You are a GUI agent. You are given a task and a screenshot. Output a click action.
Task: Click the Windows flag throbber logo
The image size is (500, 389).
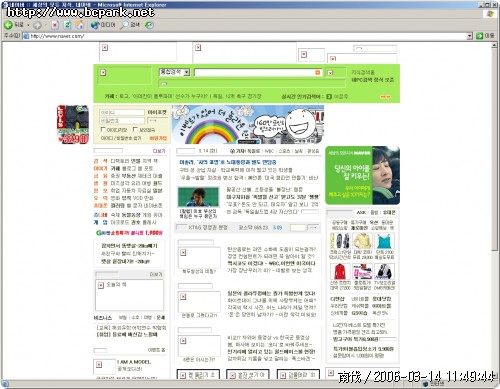point(490,14)
